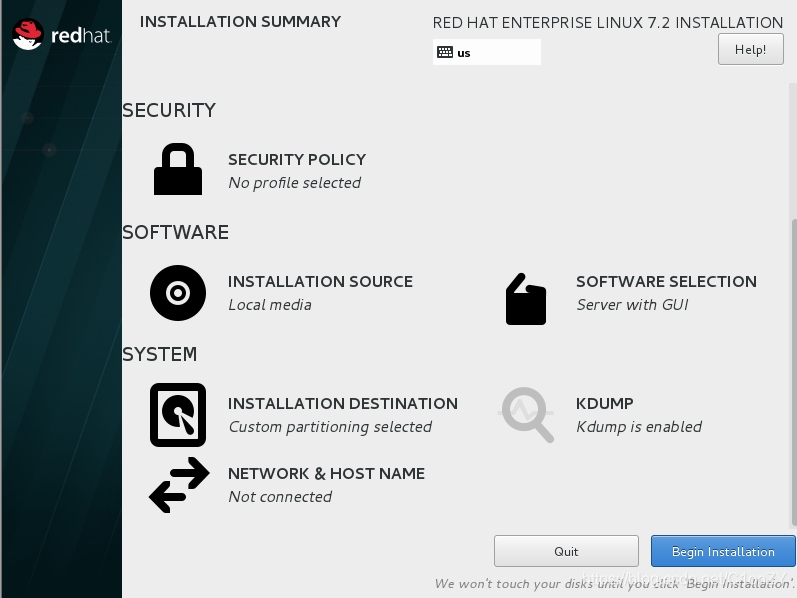Click the Quit button
The height and width of the screenshot is (598, 797).
[566, 551]
